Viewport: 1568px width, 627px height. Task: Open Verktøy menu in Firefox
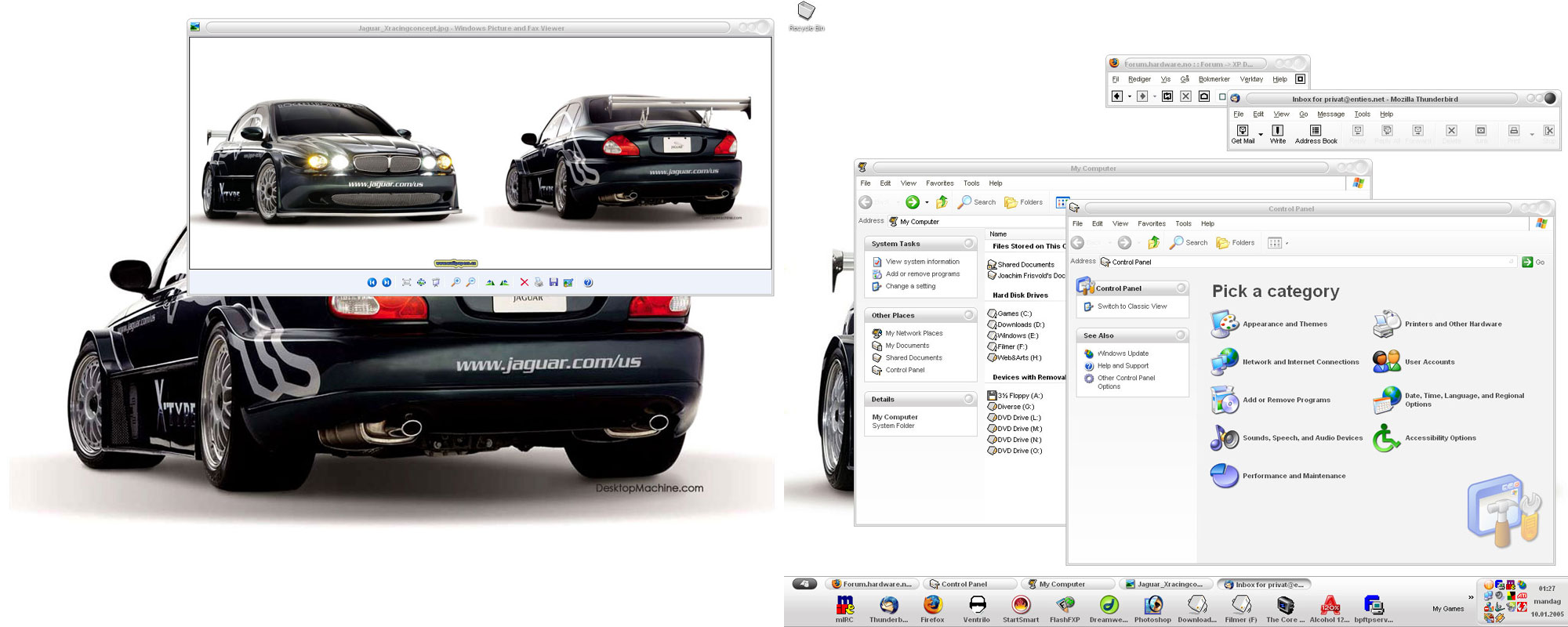[x=1251, y=79]
